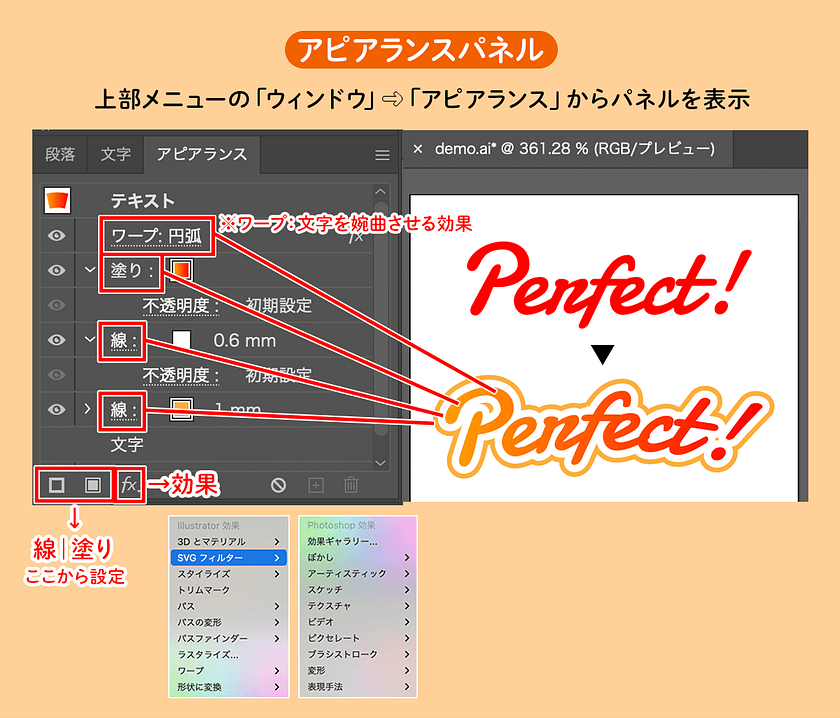Switch to the 段落 tab
The width and height of the screenshot is (840, 718).
[60, 154]
